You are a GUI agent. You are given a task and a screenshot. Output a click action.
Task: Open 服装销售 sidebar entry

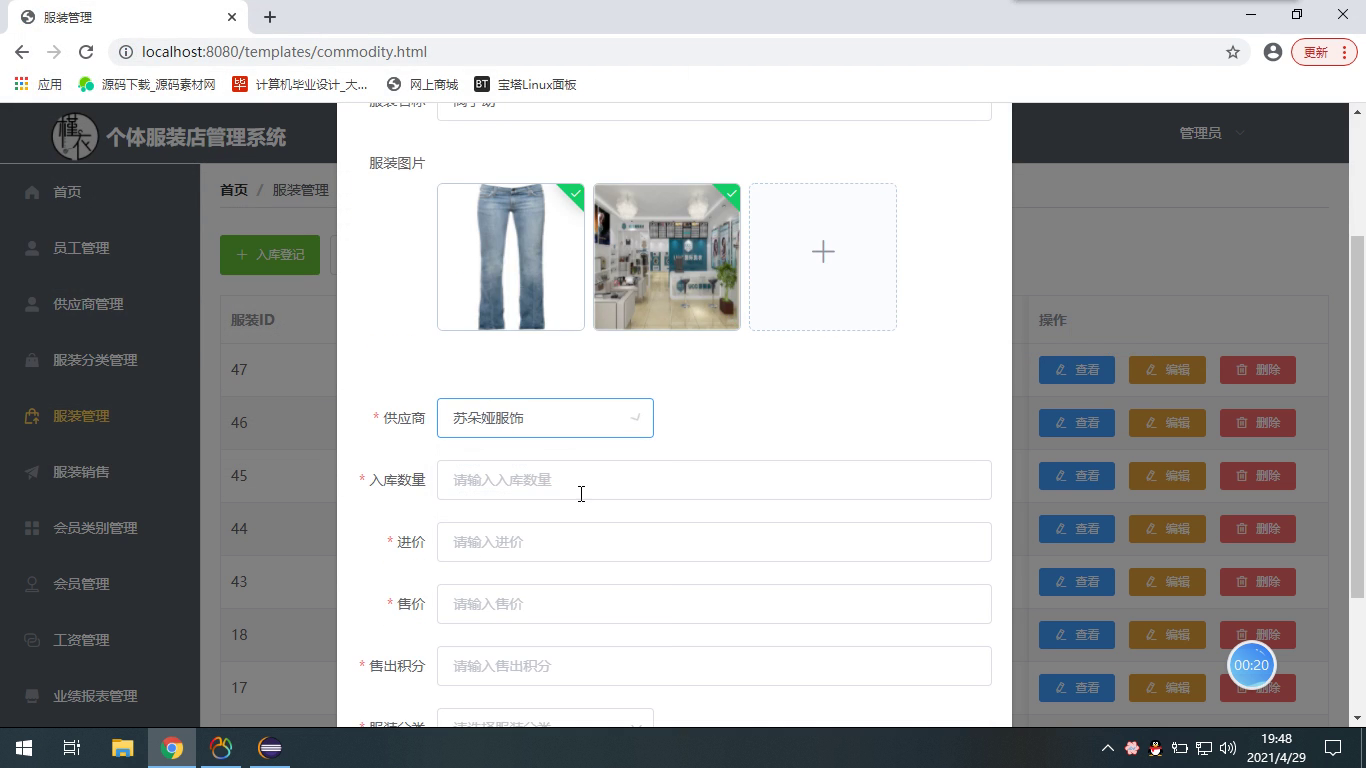(x=100, y=472)
